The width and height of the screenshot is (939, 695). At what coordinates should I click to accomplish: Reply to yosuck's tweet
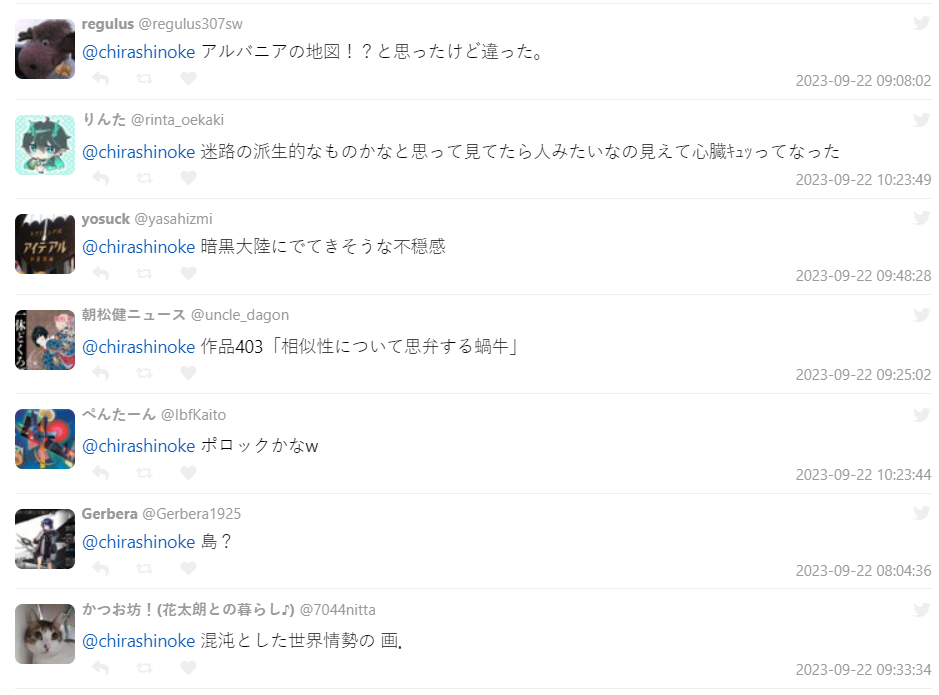click(101, 274)
